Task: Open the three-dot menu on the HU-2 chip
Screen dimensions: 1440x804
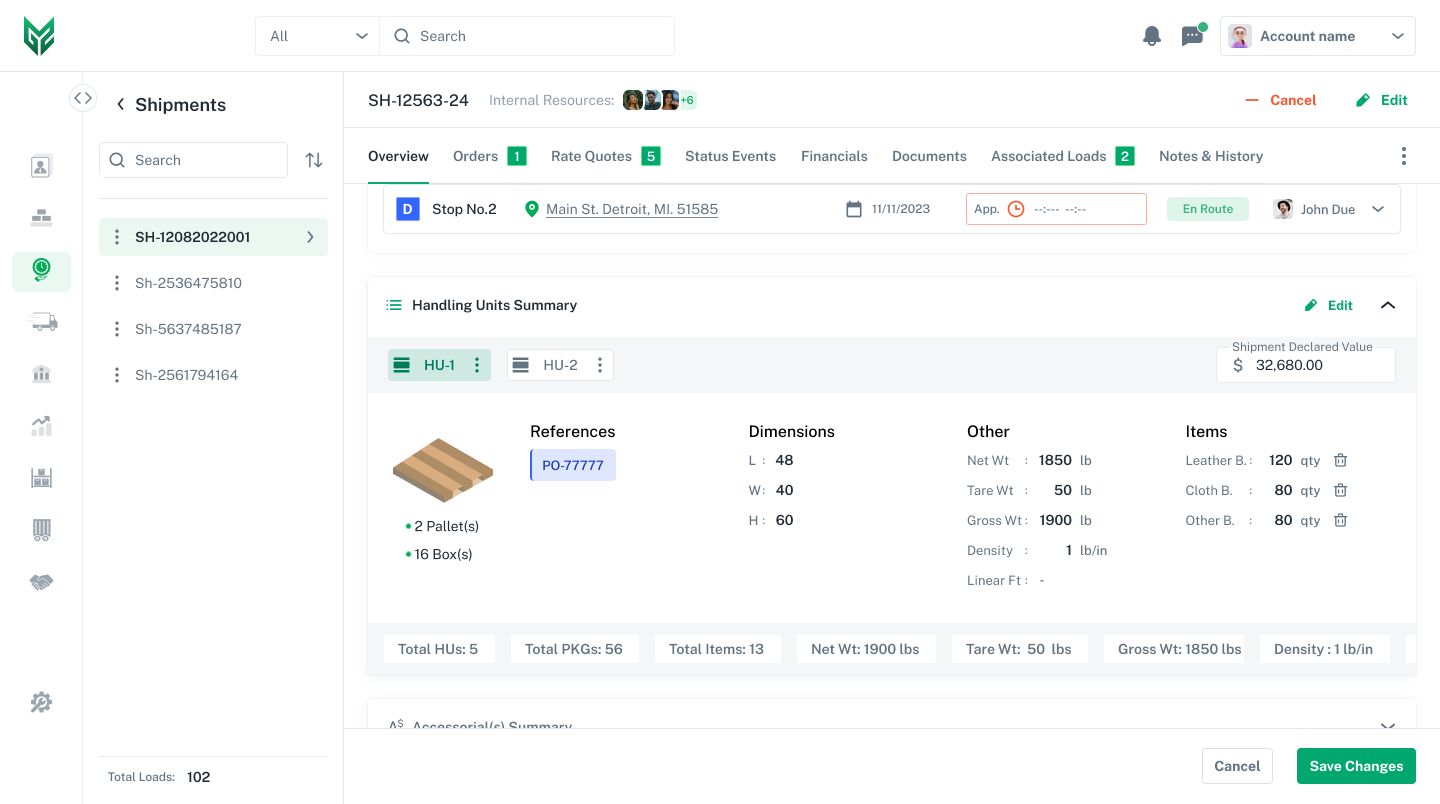Action: 600,365
